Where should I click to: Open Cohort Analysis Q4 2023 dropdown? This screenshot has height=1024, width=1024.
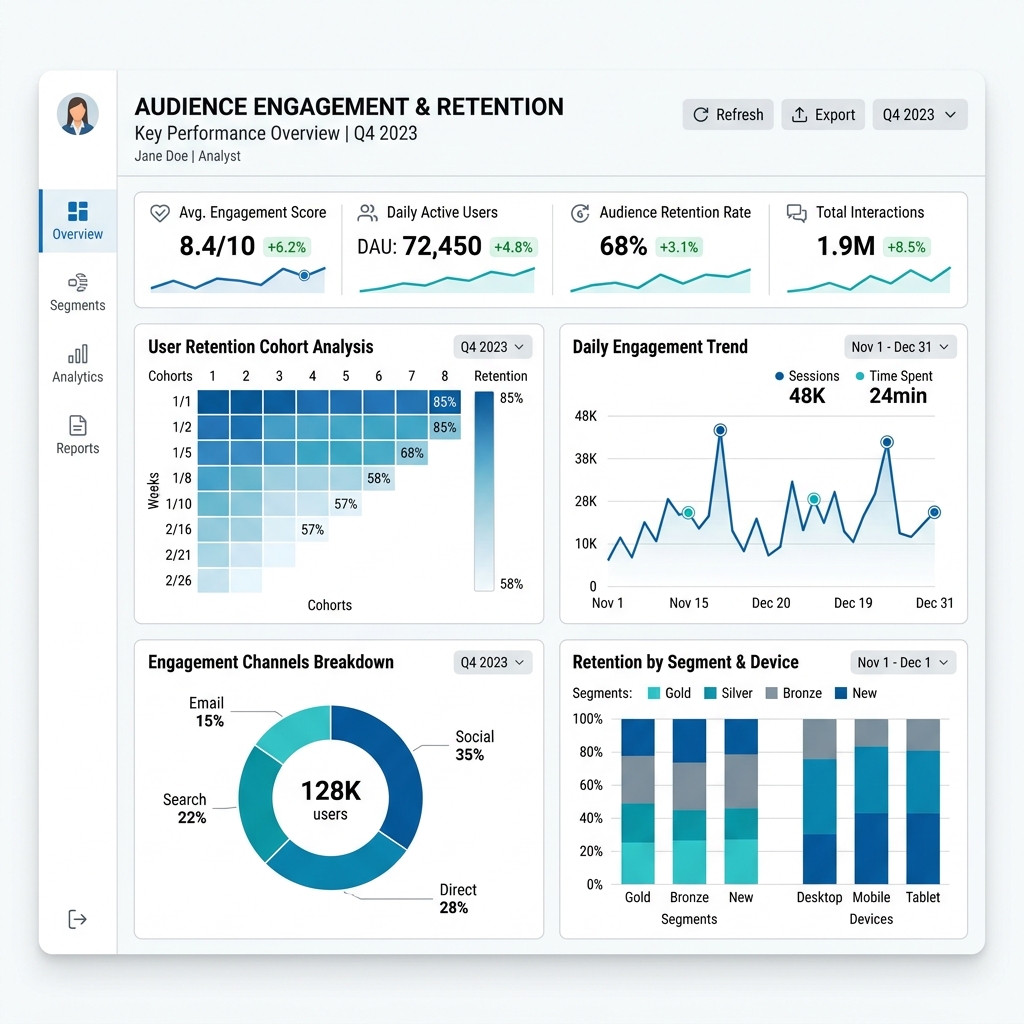492,347
